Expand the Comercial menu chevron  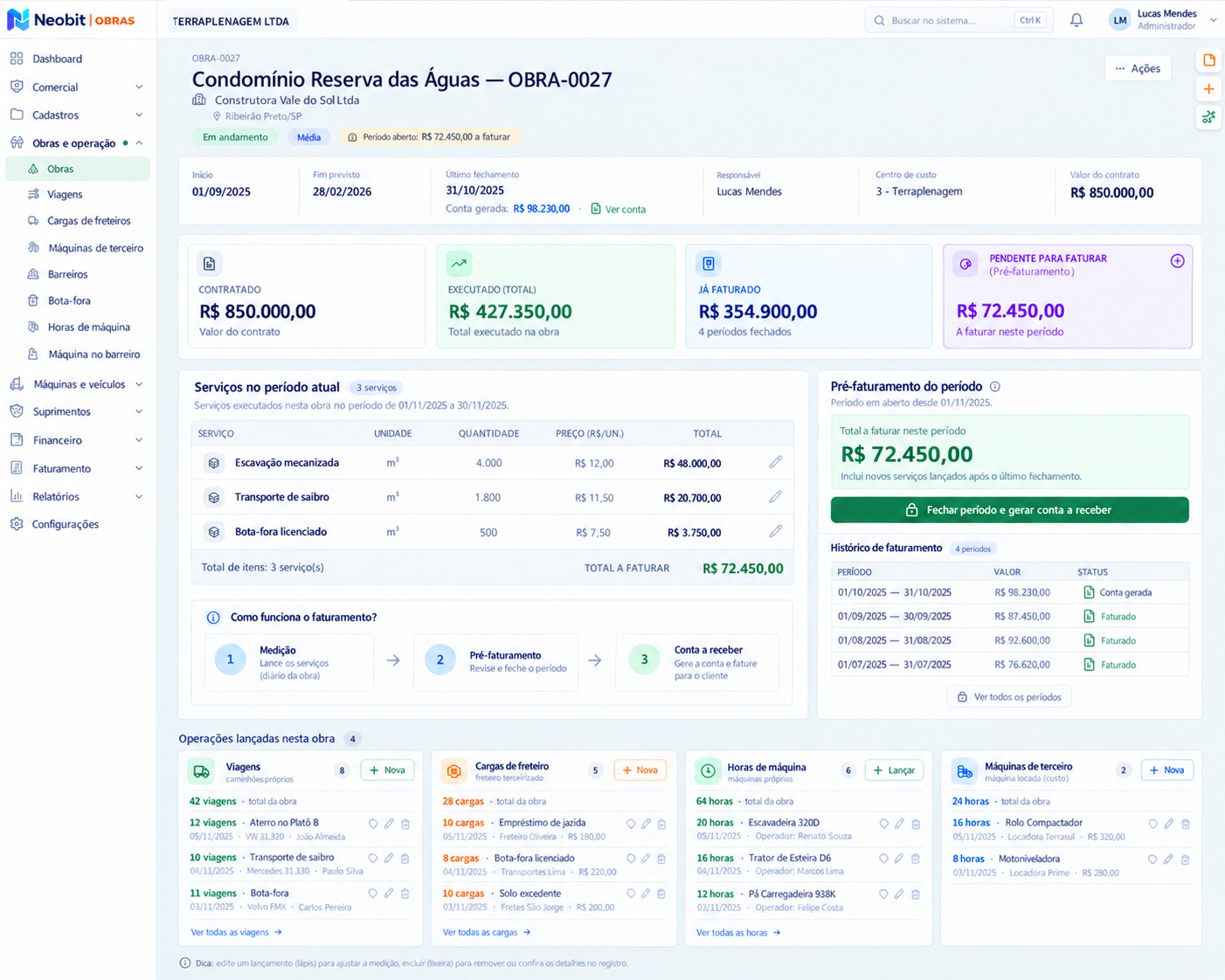139,87
